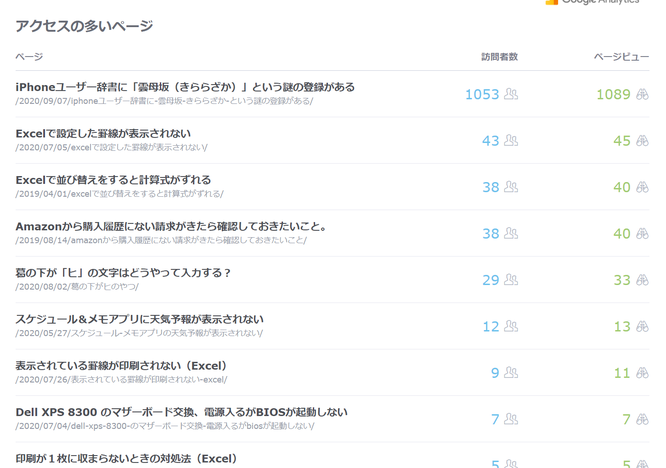Click visitor count 9
The image size is (666, 468).
(495, 373)
